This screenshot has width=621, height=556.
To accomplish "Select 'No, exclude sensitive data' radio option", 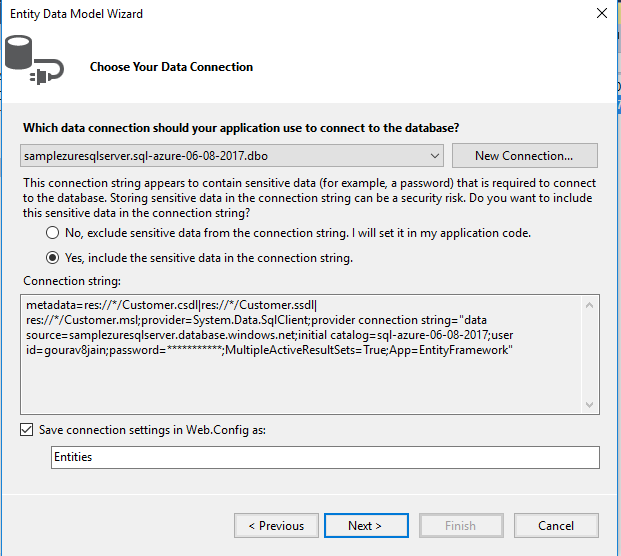I will (53, 232).
